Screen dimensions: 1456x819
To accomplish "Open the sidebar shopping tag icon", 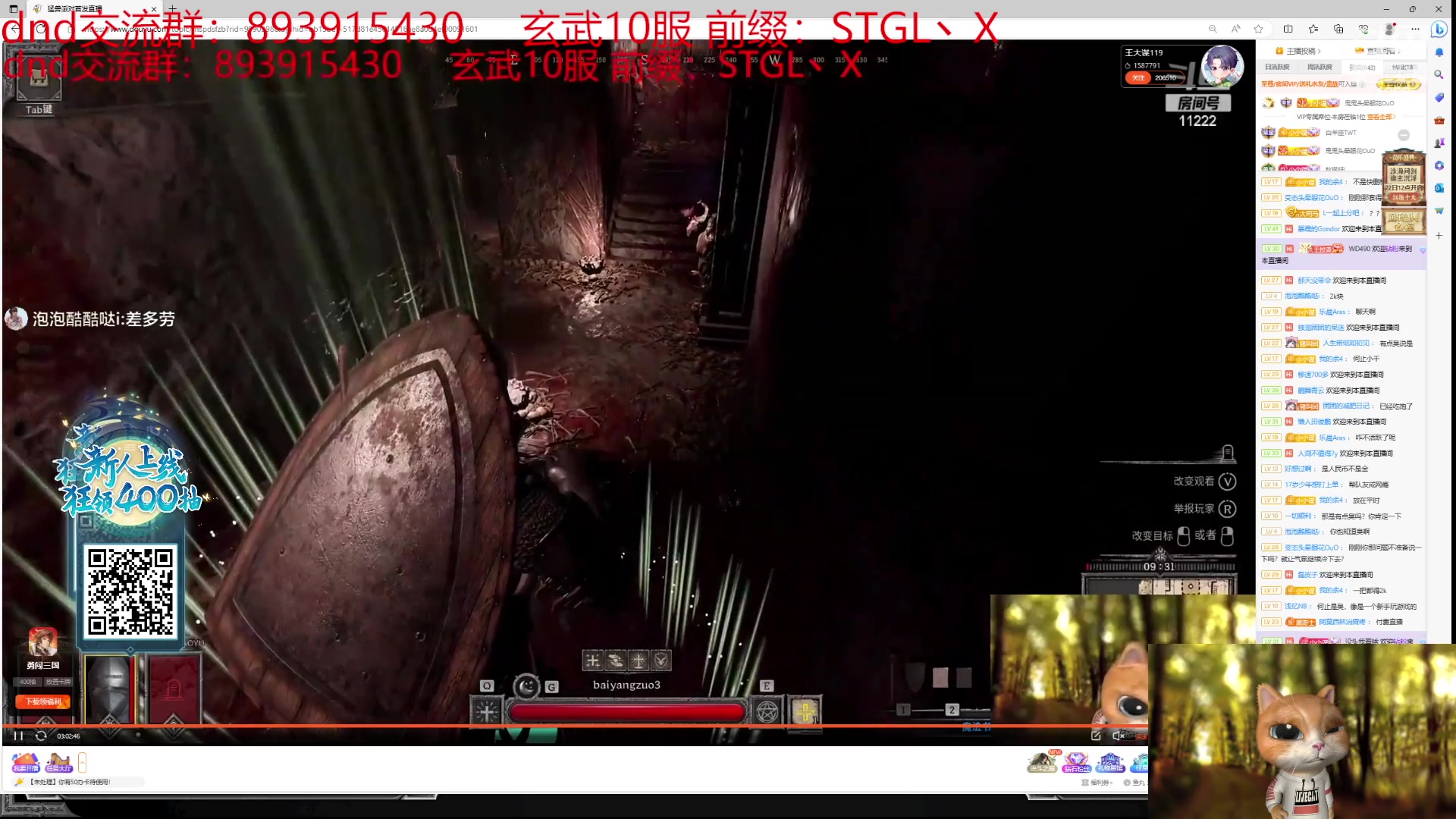I will point(1439,97).
